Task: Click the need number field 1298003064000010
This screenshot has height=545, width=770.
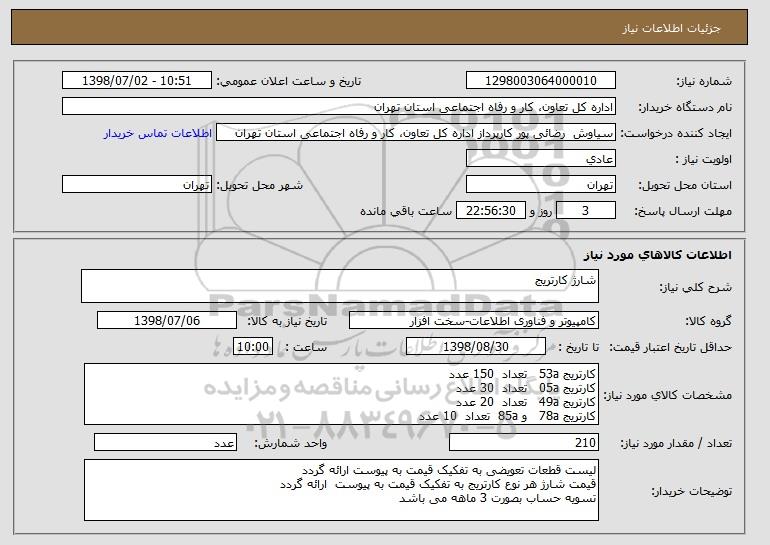Action: click(541, 81)
